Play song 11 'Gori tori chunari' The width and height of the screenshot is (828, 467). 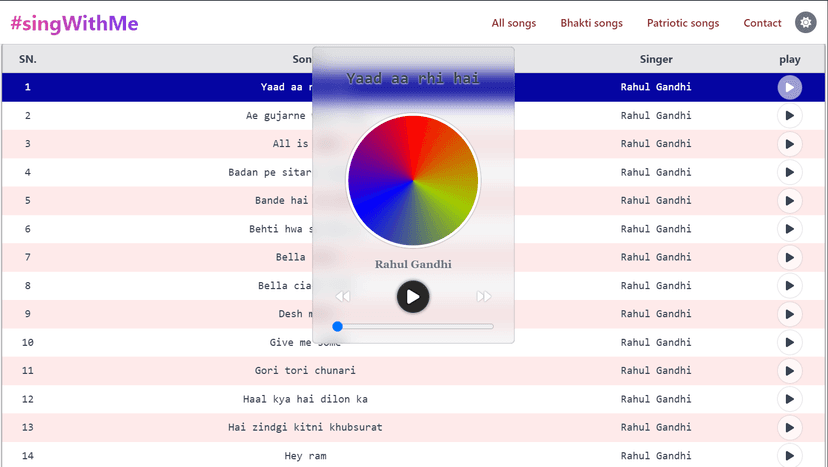[x=789, y=371]
